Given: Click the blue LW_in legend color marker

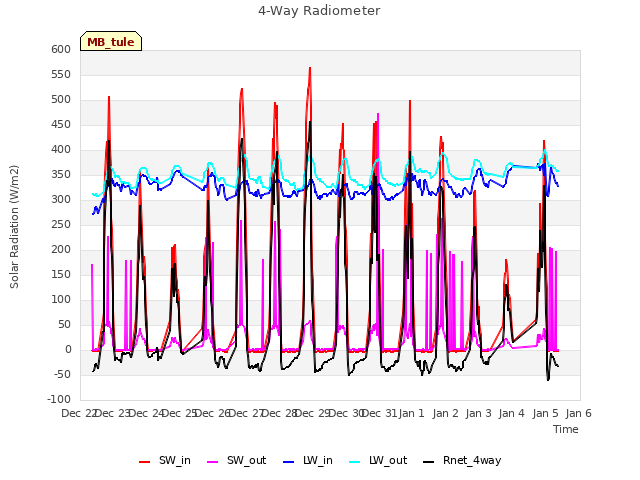Looking at the screenshot, I should pos(288,462).
